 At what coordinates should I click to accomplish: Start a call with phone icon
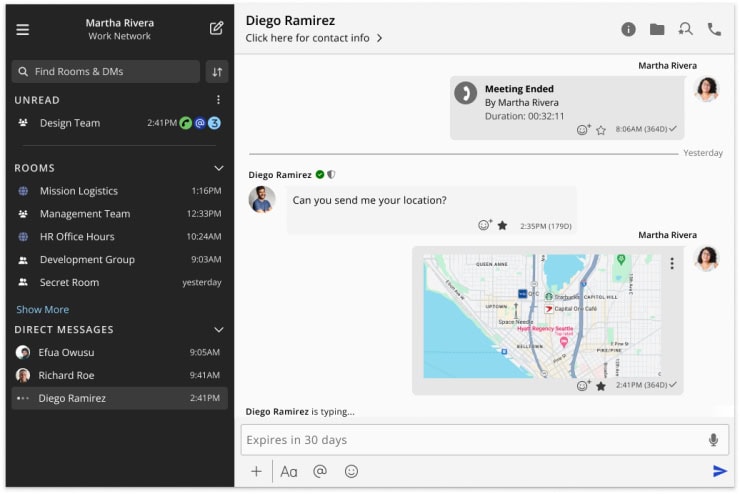(714, 29)
